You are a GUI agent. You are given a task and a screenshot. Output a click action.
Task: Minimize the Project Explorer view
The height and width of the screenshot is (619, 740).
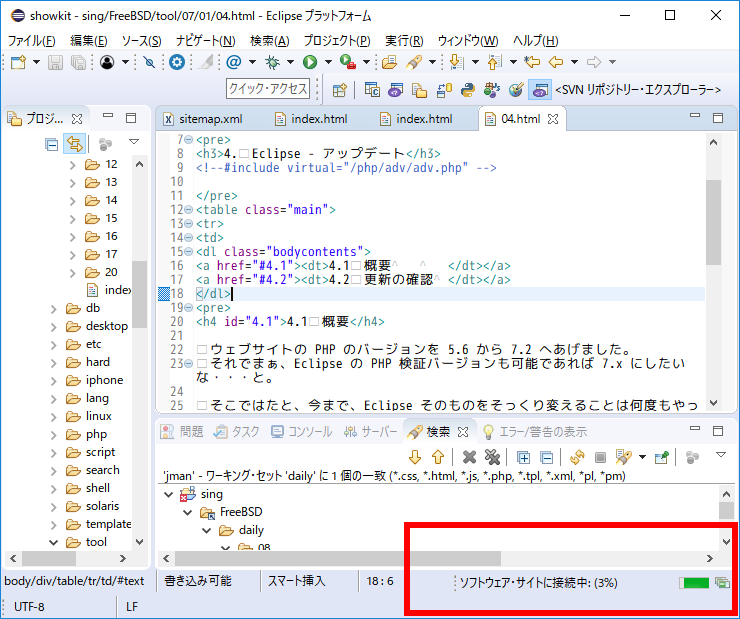tap(108, 117)
